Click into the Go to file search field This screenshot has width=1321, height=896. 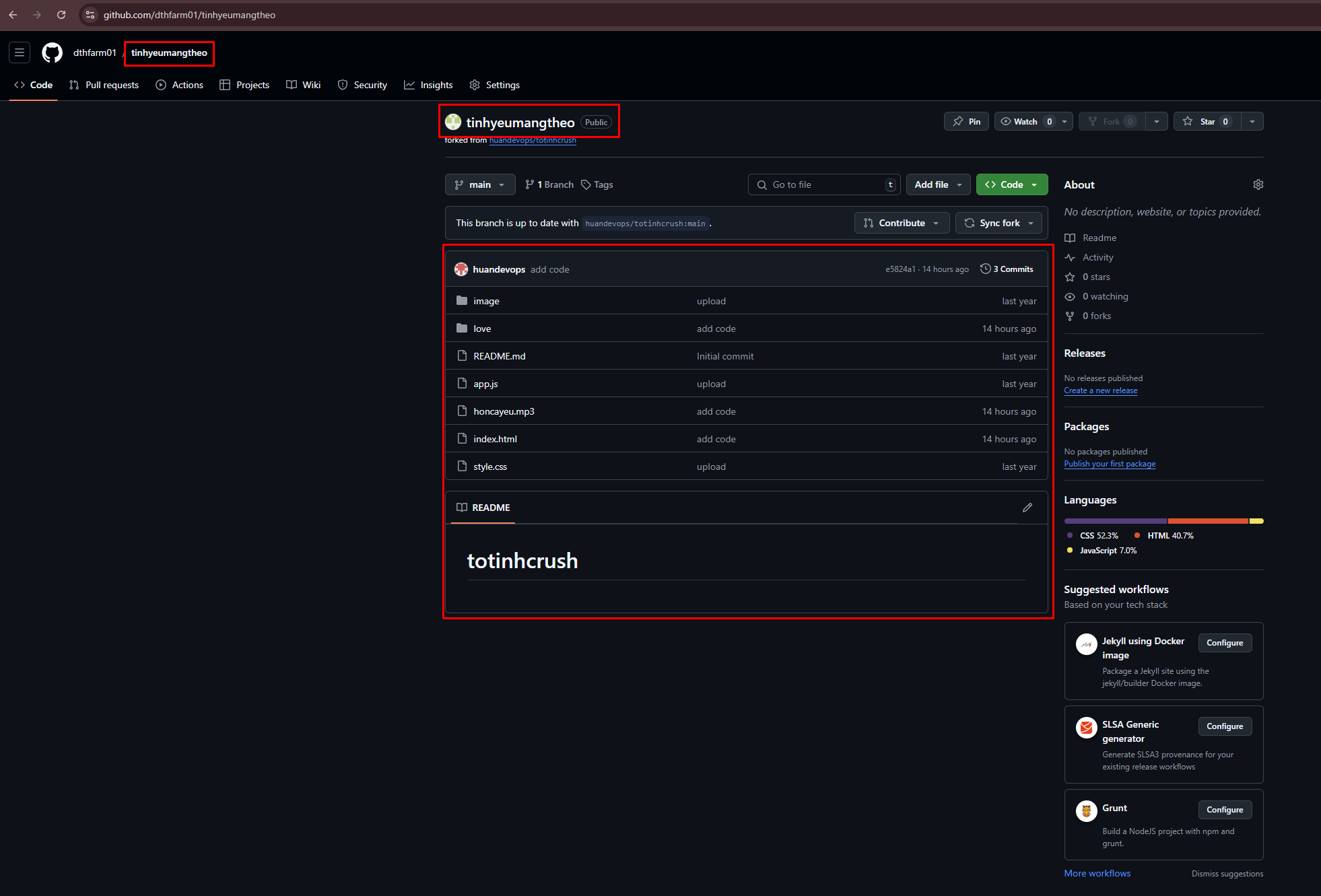(x=823, y=184)
